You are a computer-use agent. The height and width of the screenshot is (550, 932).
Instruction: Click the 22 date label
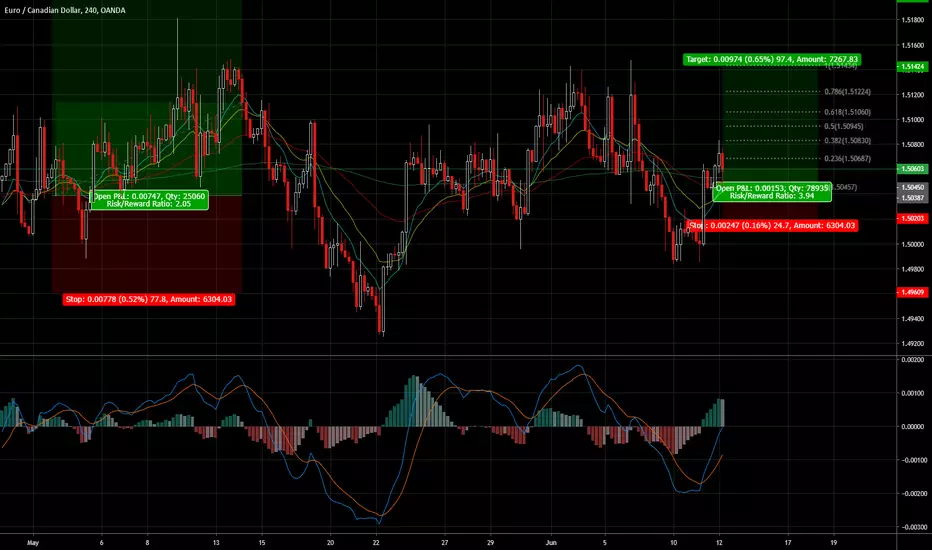coord(376,543)
